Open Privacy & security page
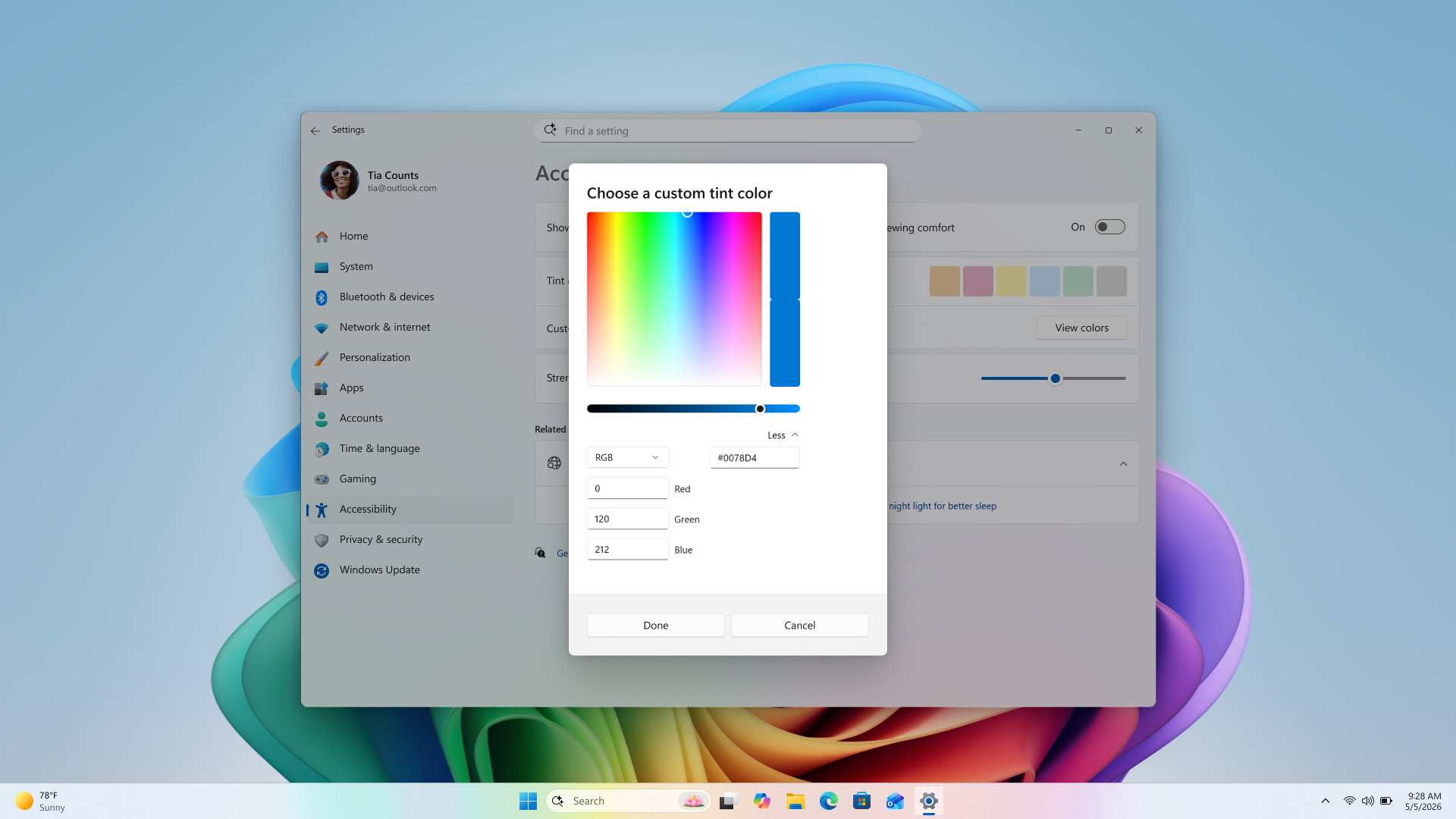Screen dimensions: 1456x819 (x=410, y=540)
